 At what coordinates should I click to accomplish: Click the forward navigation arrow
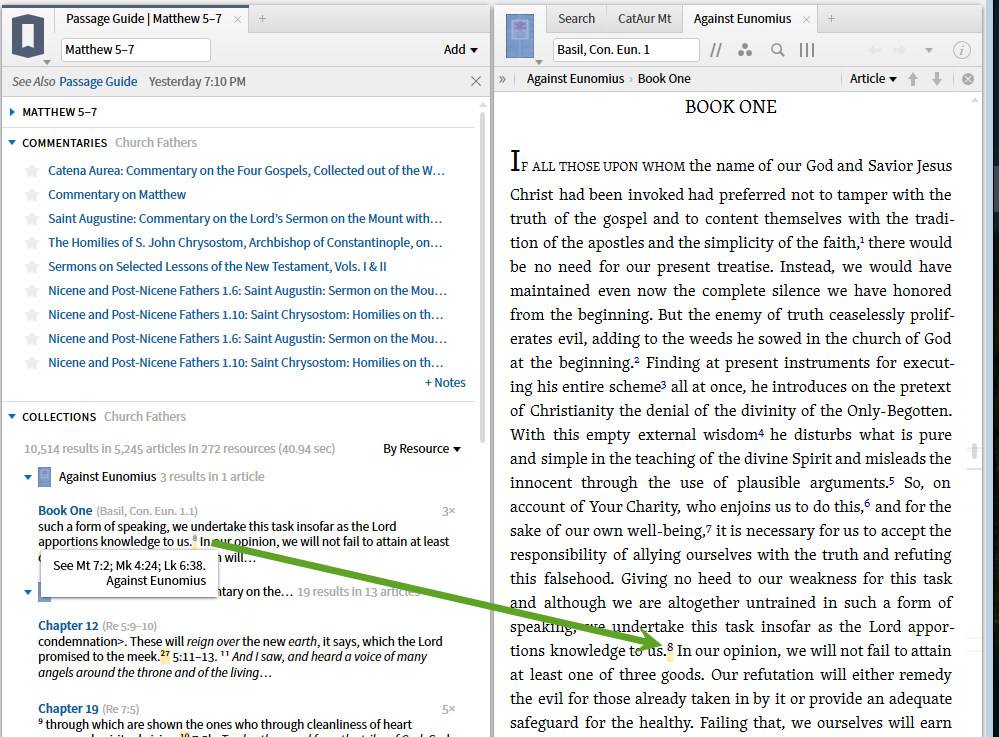point(899,50)
